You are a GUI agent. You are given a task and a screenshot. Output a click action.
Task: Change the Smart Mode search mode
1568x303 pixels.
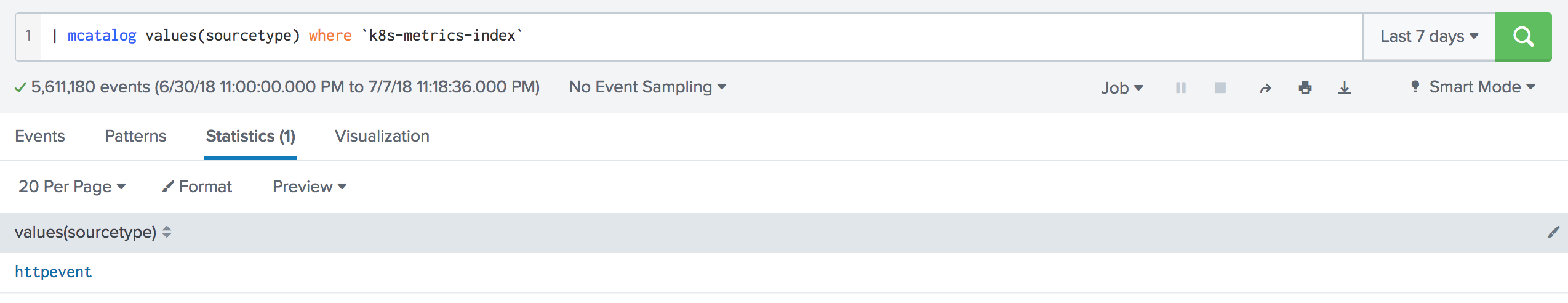pyautogui.click(x=1472, y=87)
